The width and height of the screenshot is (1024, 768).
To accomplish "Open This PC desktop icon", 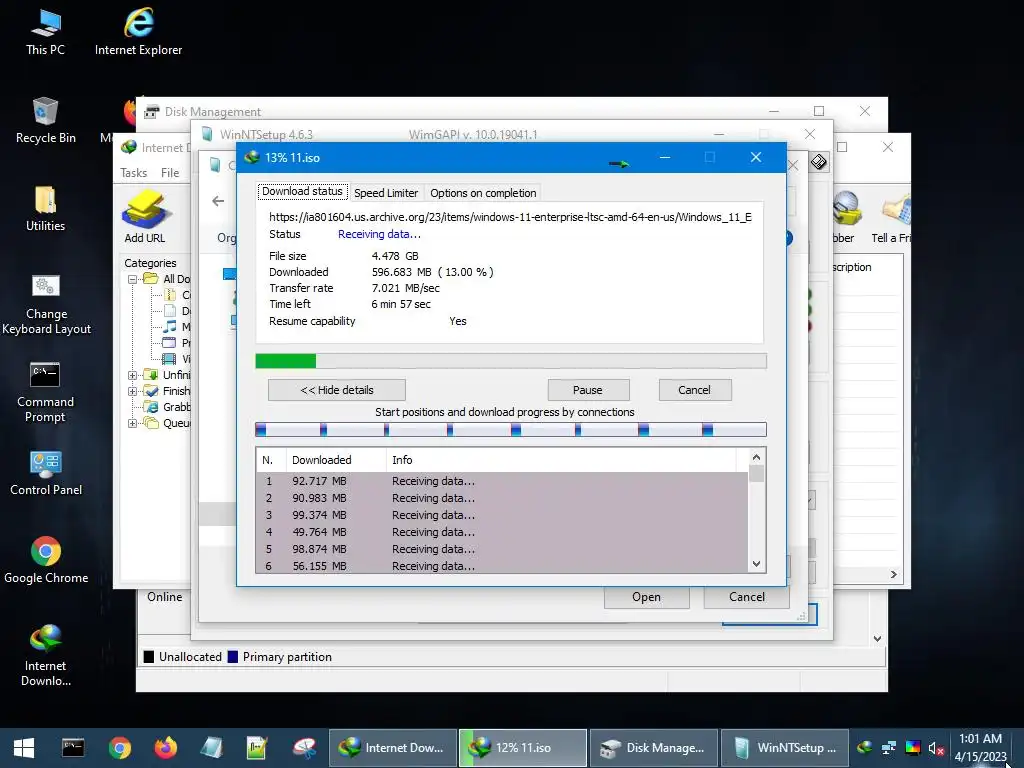I will pos(45,33).
